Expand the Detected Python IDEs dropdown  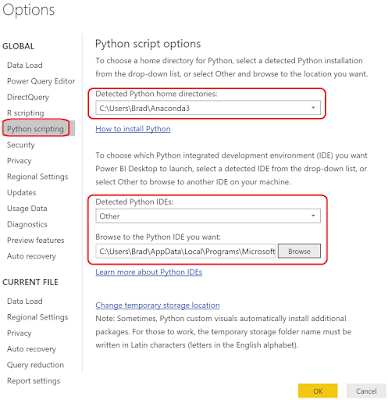(x=208, y=216)
